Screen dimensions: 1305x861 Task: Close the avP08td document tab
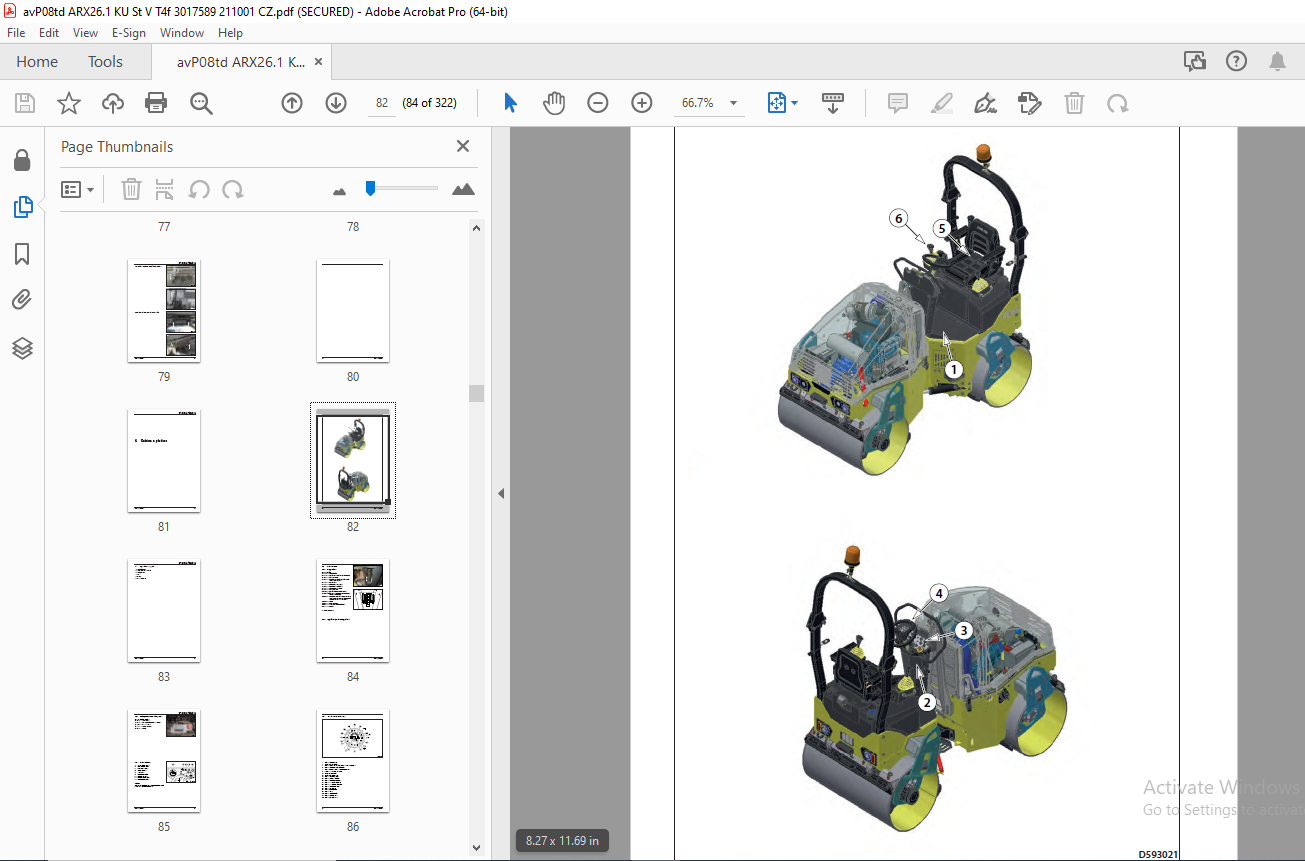click(x=319, y=62)
